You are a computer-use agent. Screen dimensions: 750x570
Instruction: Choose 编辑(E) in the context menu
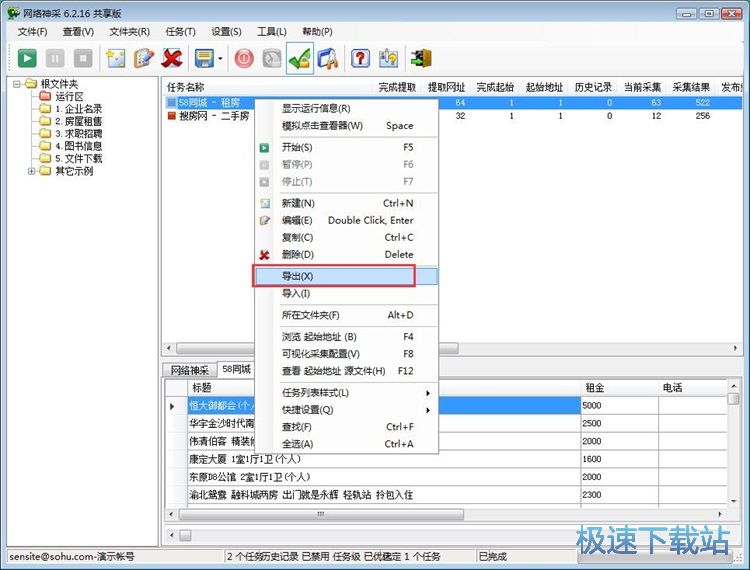tap(347, 220)
